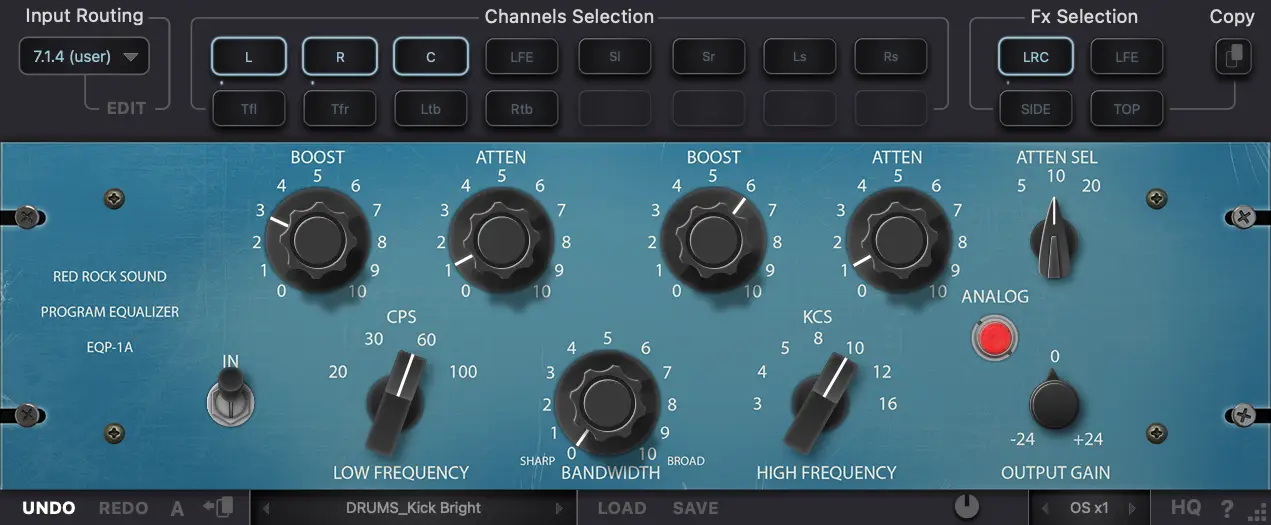Open the help question mark

click(1227, 508)
